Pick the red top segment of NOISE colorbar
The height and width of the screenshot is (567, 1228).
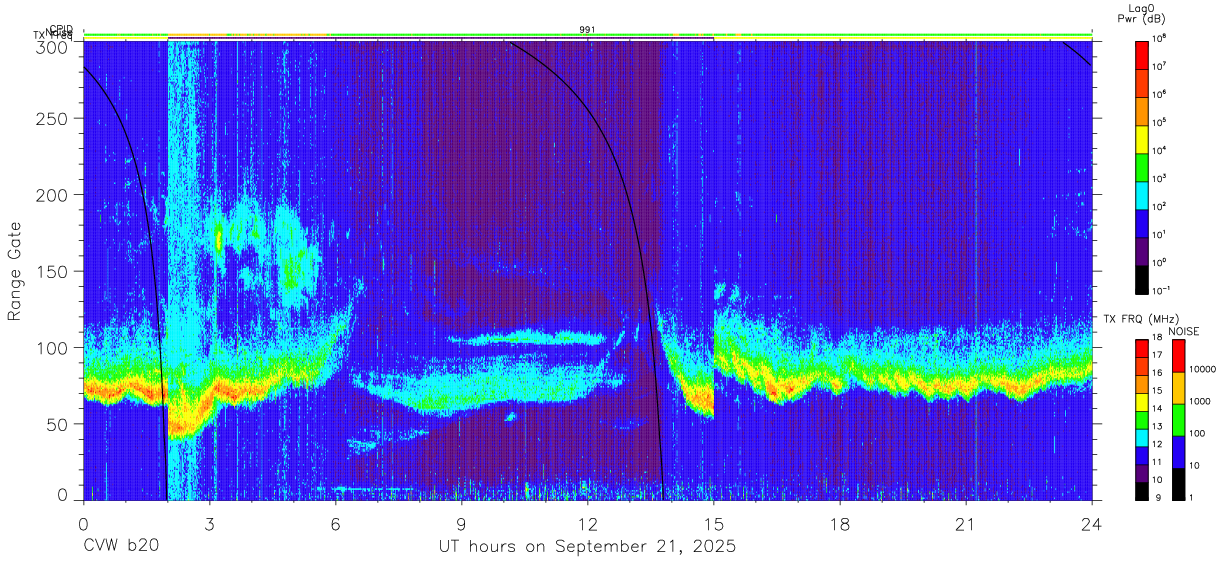click(x=1177, y=356)
